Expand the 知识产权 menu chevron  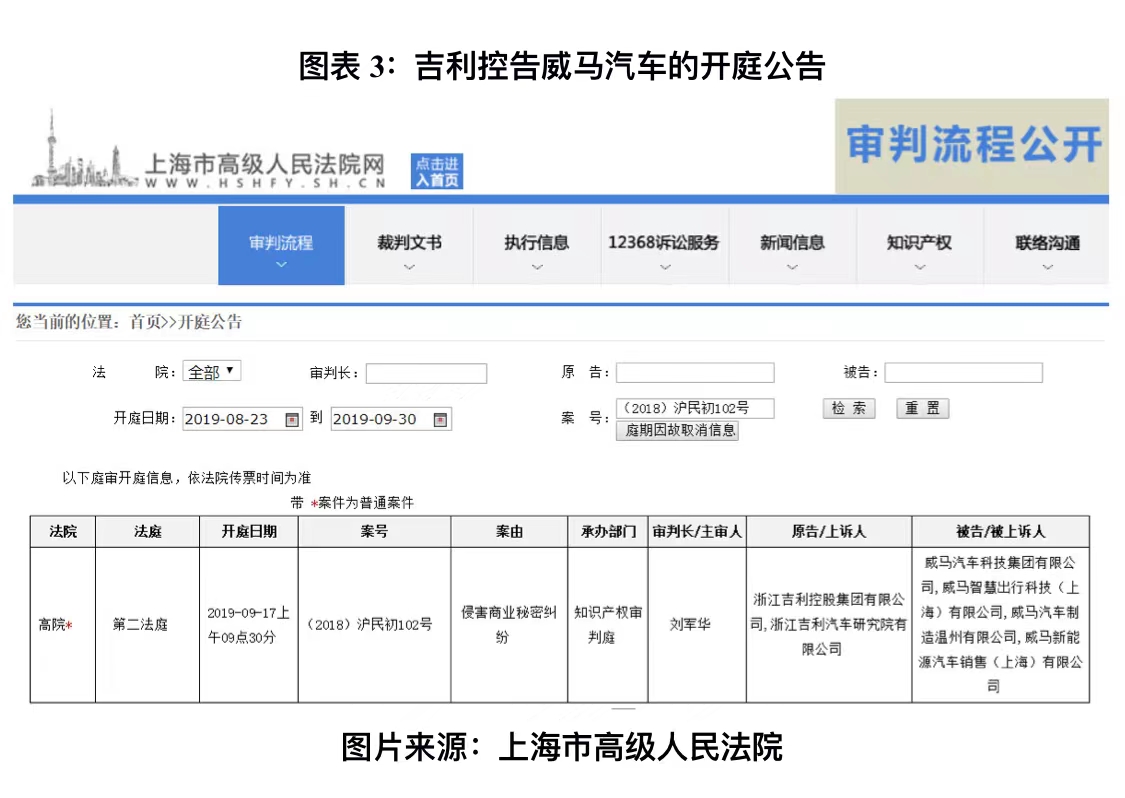coord(919,268)
